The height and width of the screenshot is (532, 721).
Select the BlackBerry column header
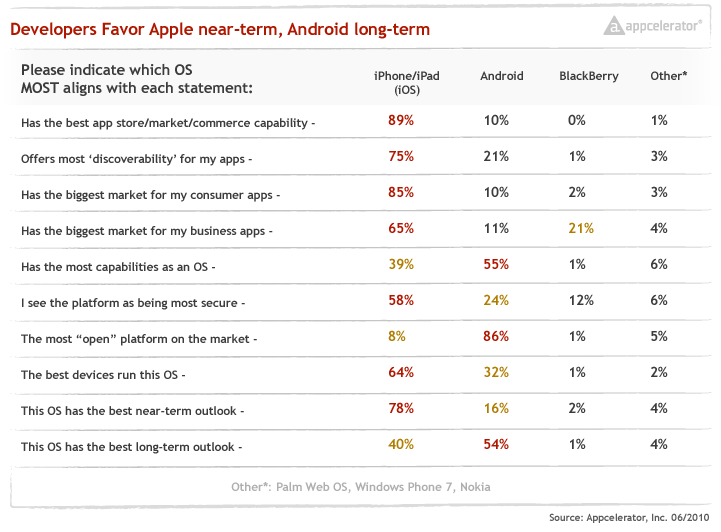(588, 76)
